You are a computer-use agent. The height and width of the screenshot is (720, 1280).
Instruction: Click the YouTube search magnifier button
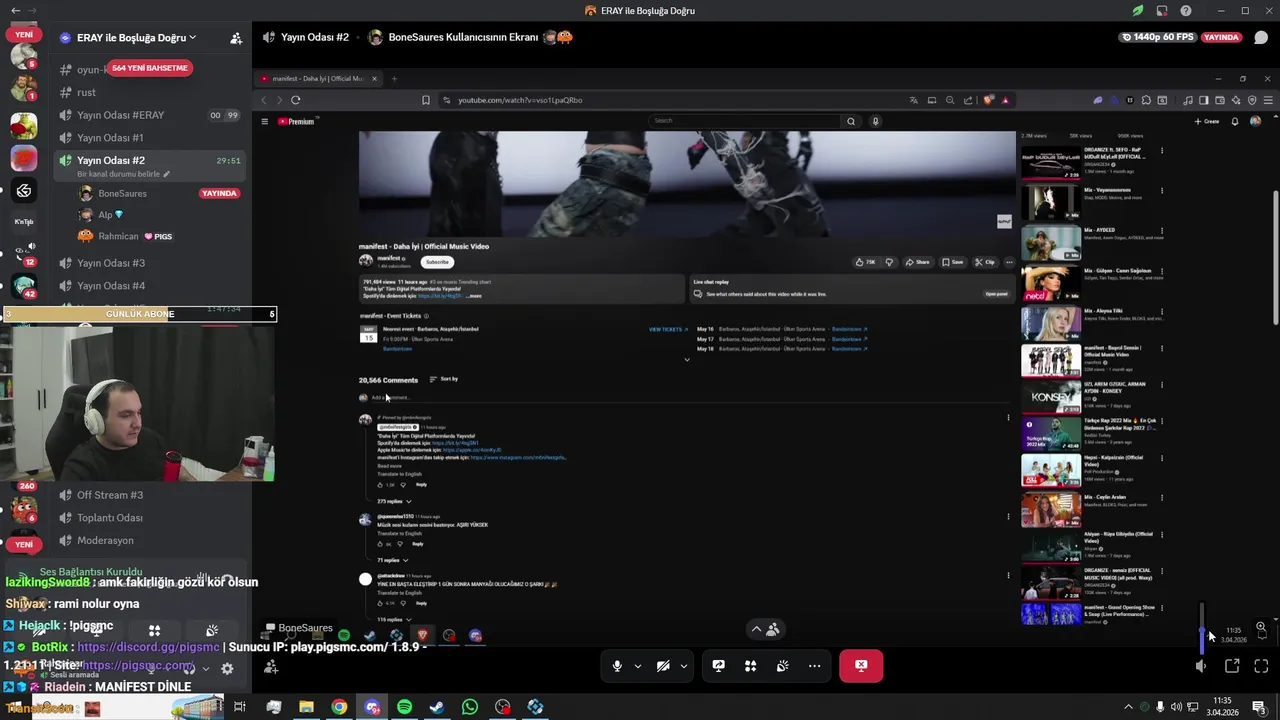[x=851, y=121]
